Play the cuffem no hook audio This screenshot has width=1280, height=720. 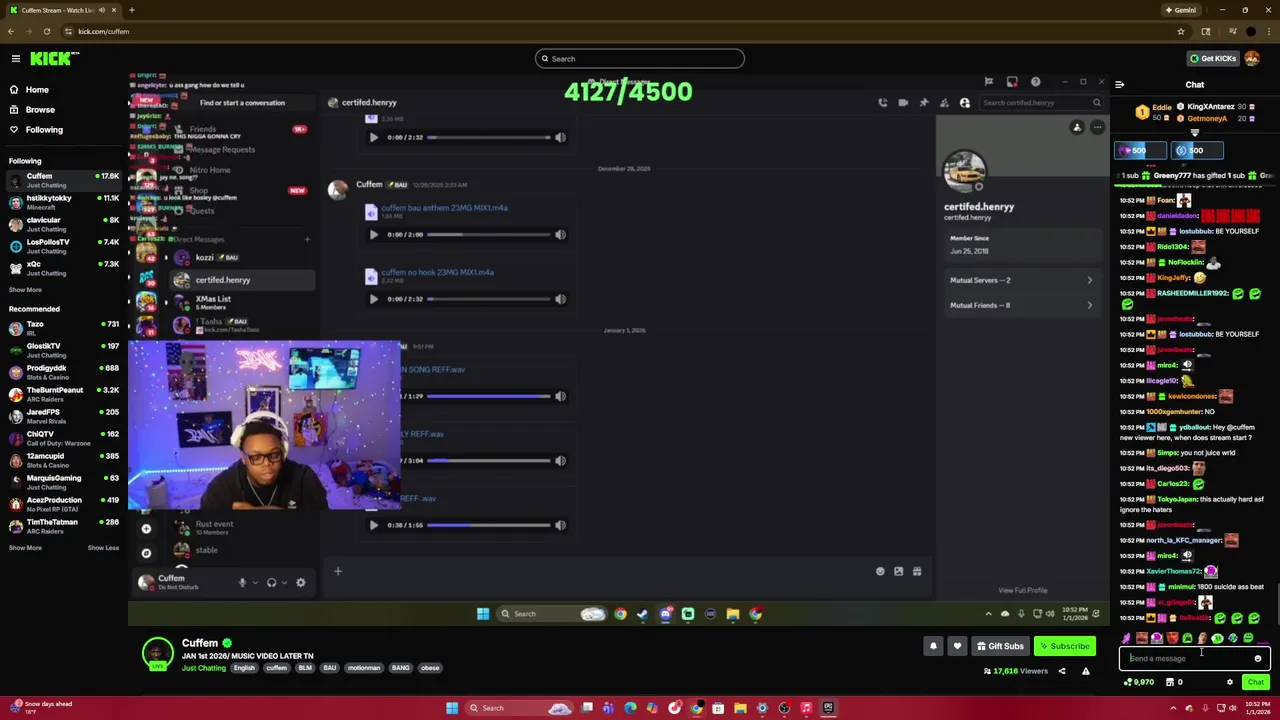click(373, 299)
